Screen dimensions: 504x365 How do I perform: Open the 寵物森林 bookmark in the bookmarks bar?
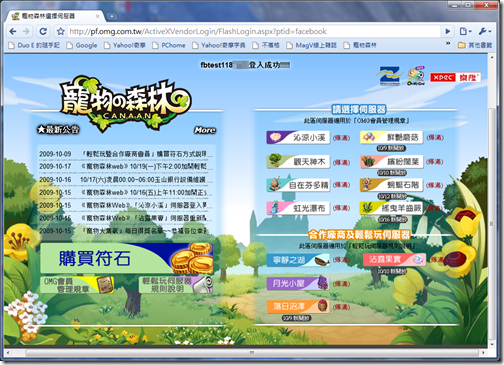(360, 45)
